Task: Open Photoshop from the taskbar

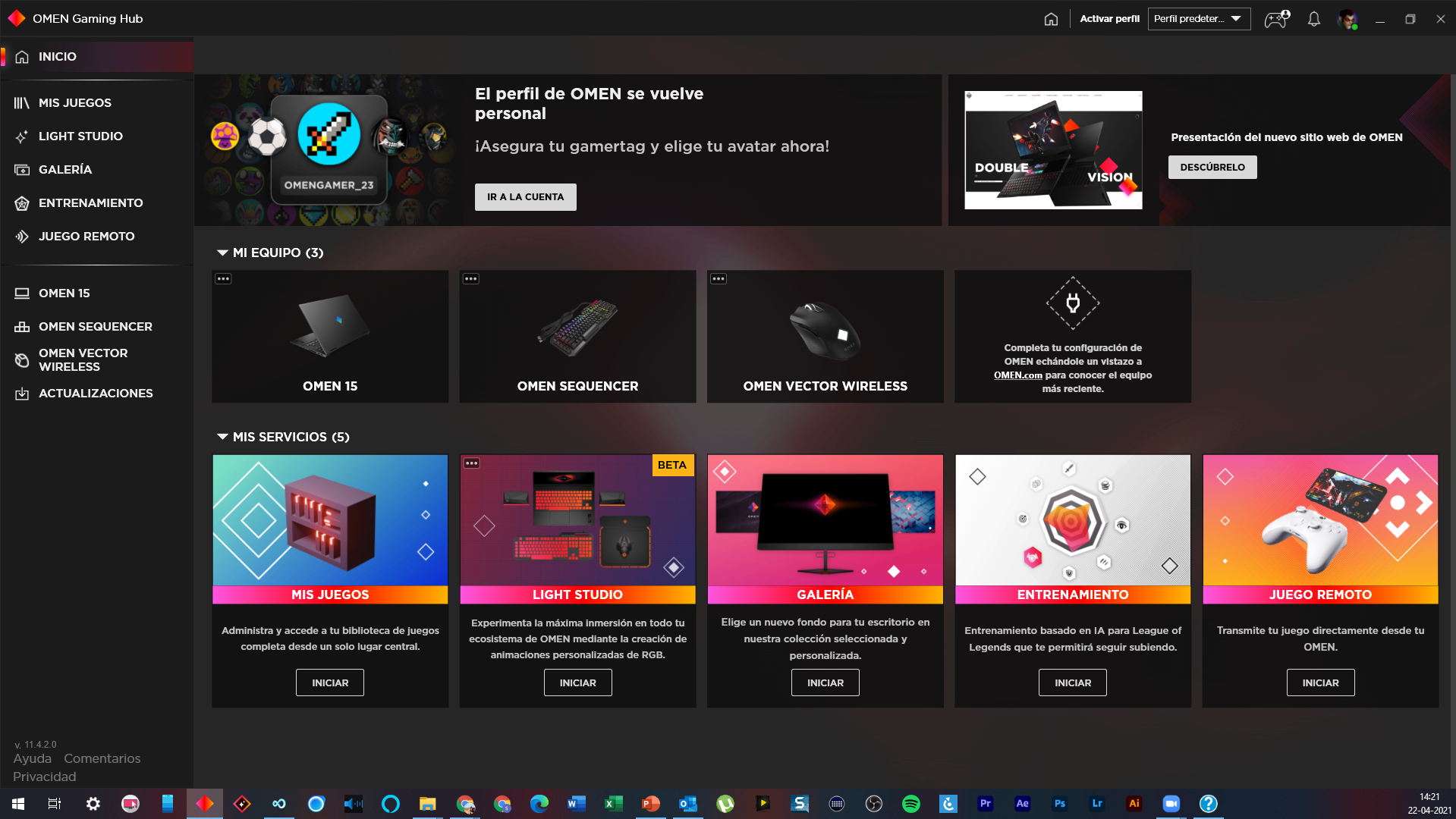Action: click(1060, 804)
